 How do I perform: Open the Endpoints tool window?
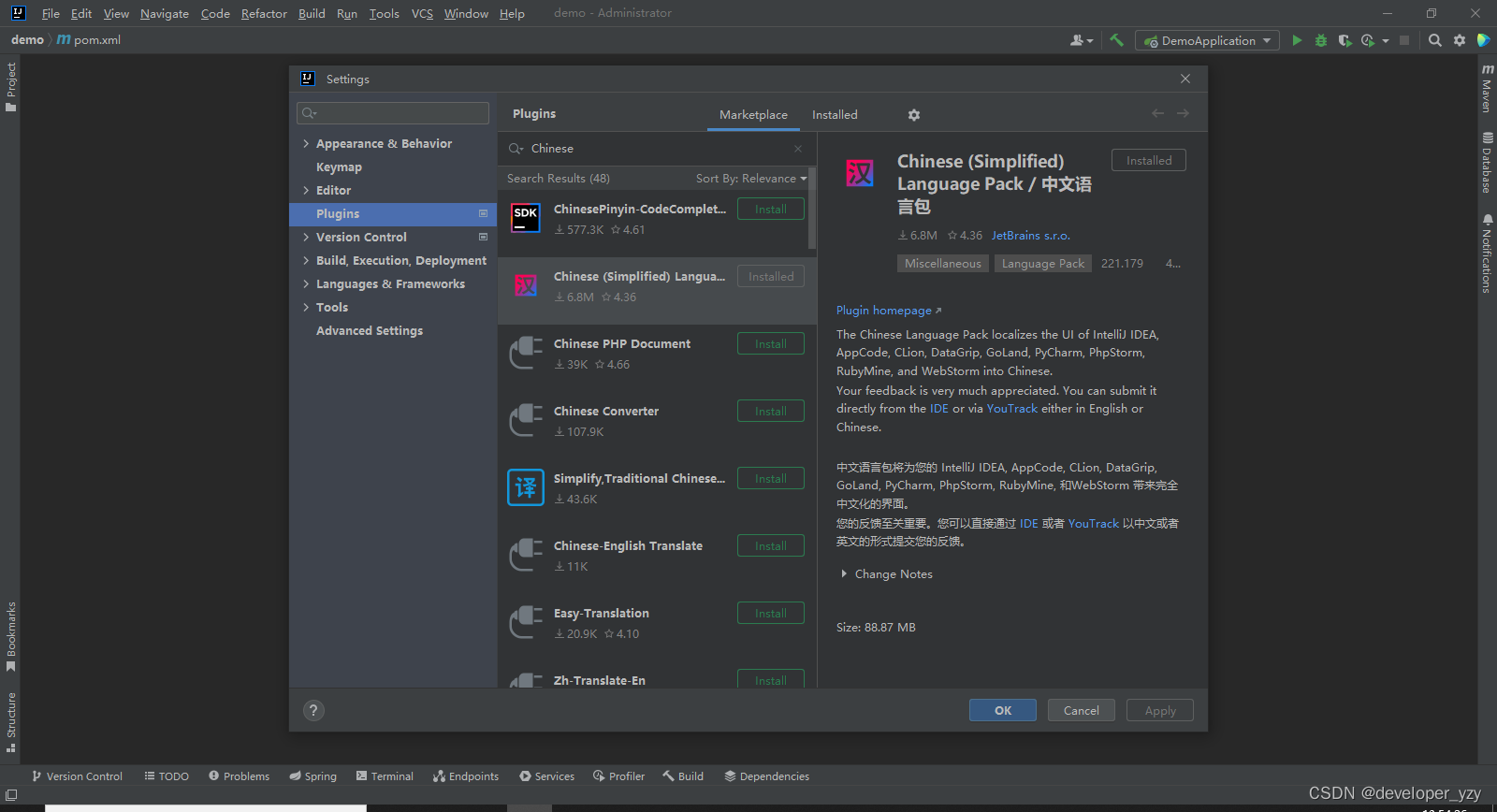coord(466,776)
